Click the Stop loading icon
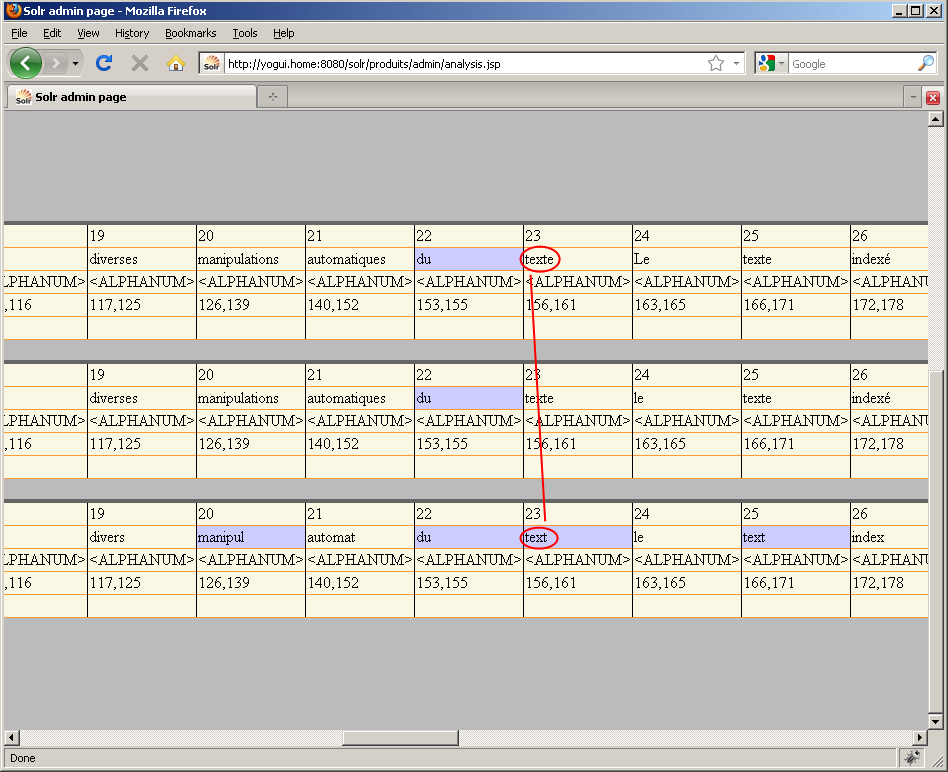The width and height of the screenshot is (948, 772). 140,63
